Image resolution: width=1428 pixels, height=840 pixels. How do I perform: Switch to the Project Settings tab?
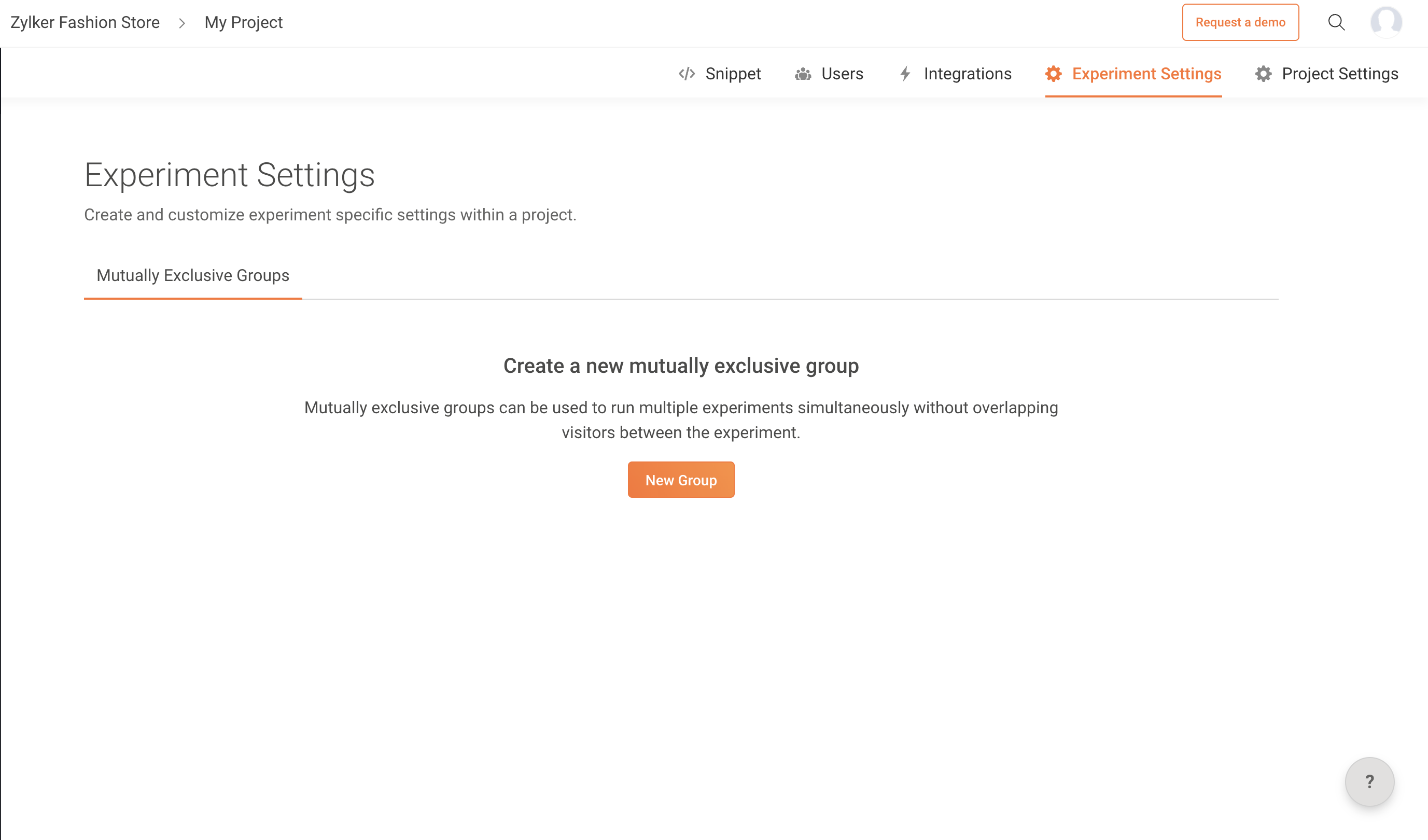[x=1340, y=74]
